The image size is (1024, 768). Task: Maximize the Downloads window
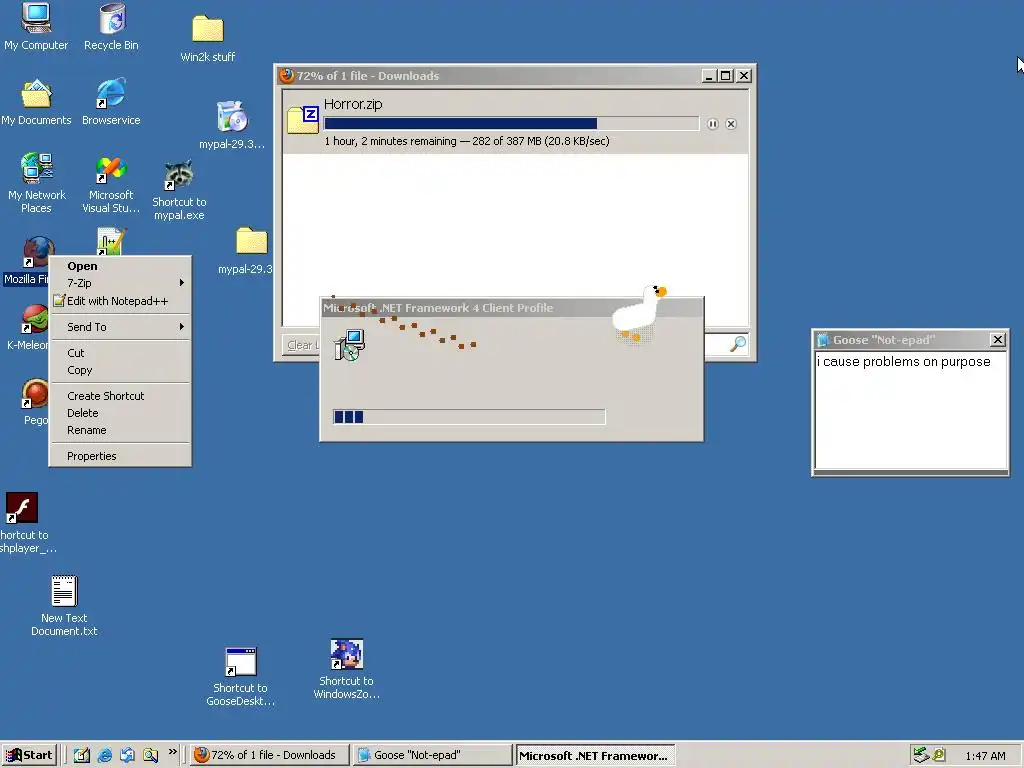[x=726, y=76]
